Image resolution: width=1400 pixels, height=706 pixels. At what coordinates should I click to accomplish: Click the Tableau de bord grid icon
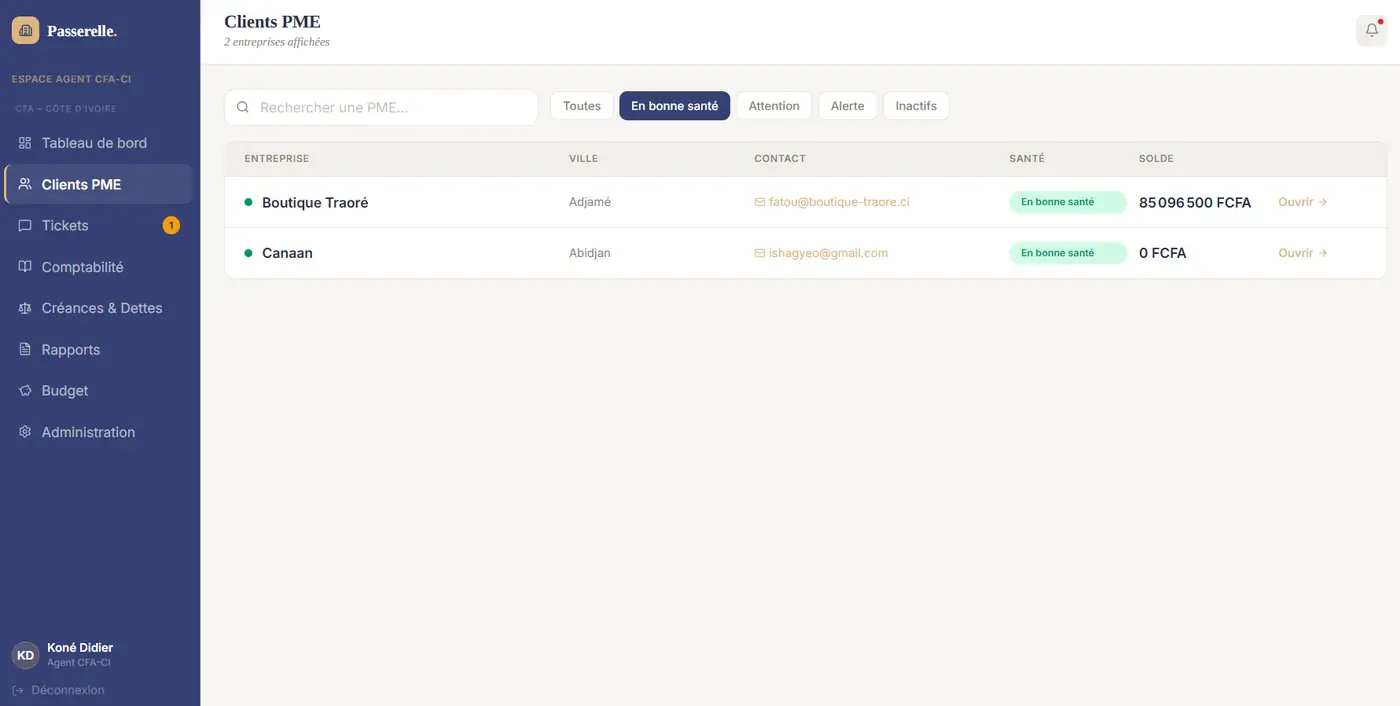[x=25, y=143]
